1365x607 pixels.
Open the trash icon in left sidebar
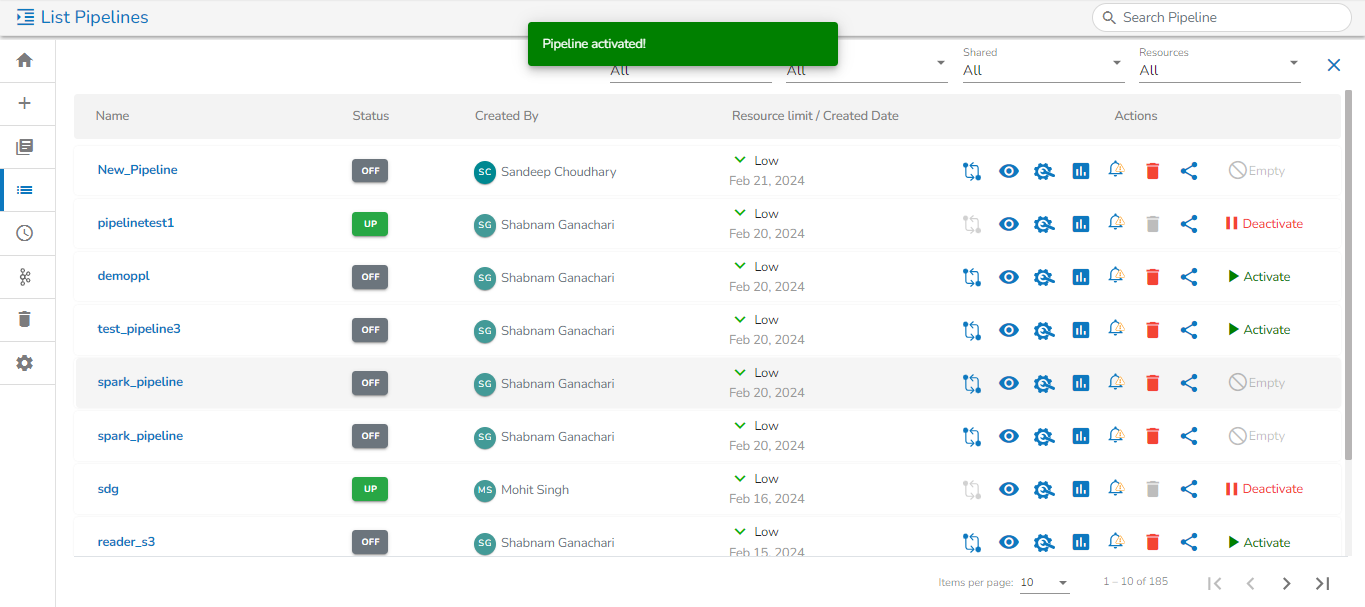(25, 319)
